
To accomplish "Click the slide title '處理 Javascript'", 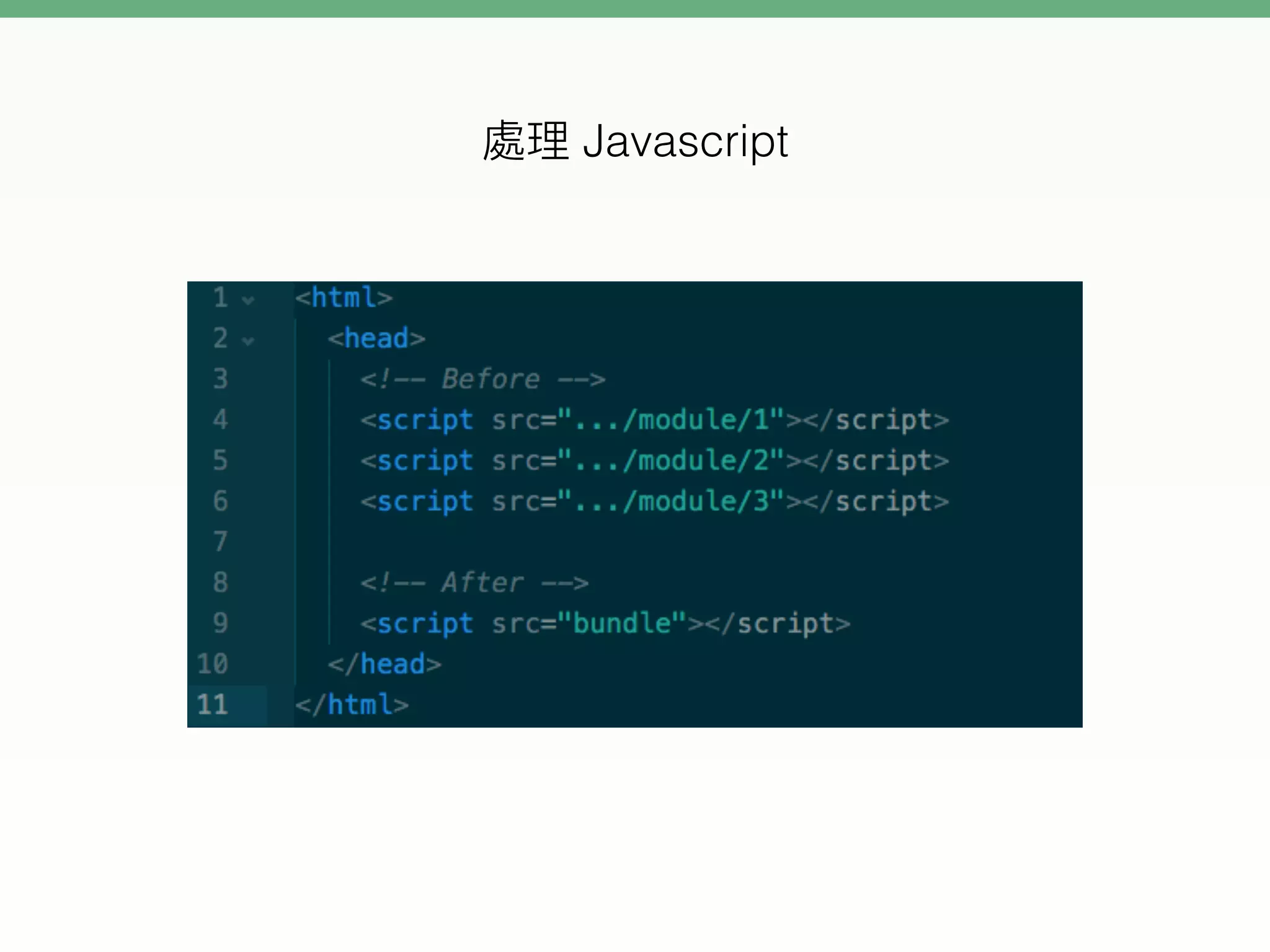I will (635, 141).
